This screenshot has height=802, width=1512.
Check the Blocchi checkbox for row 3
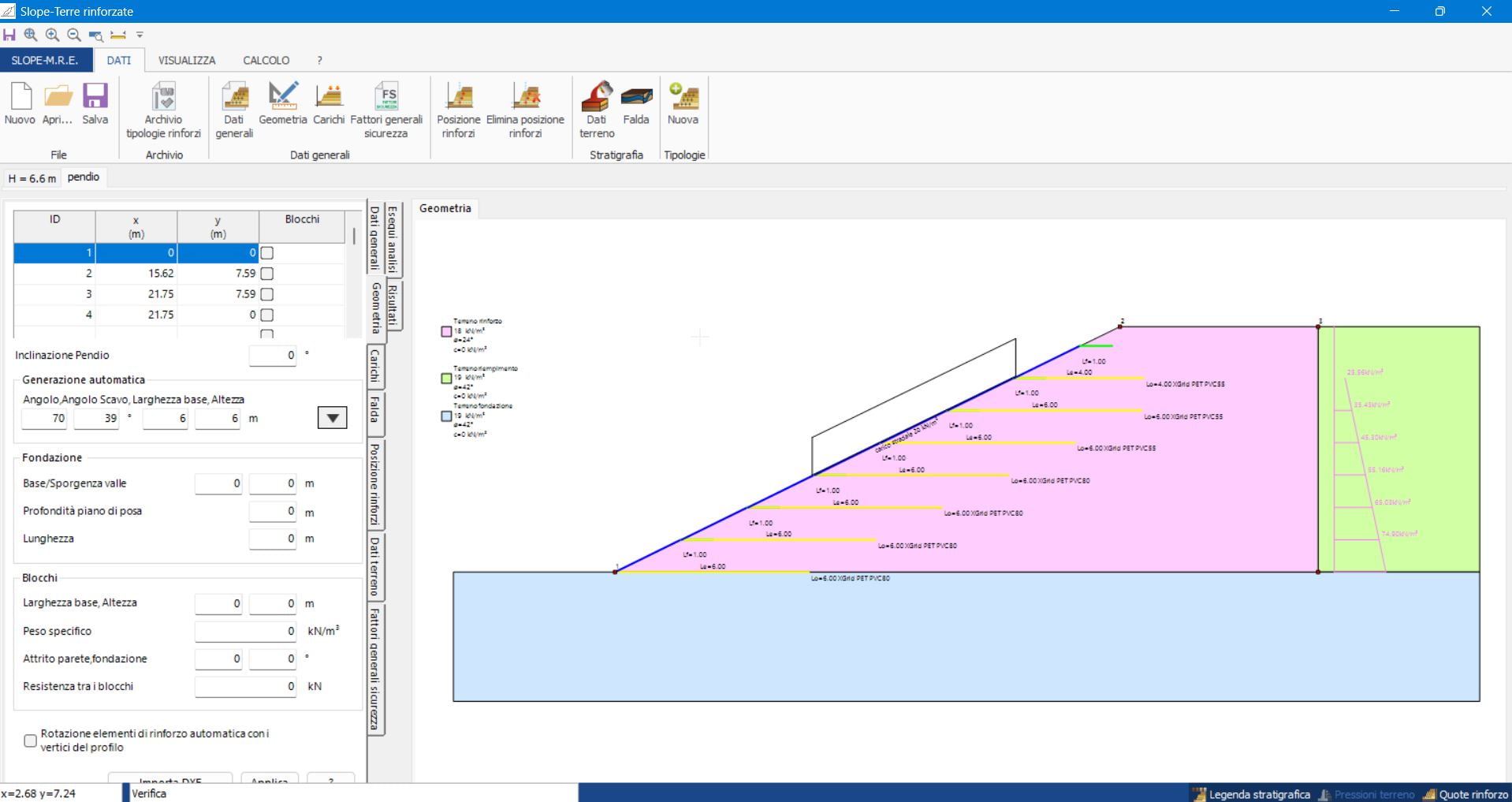tap(267, 294)
